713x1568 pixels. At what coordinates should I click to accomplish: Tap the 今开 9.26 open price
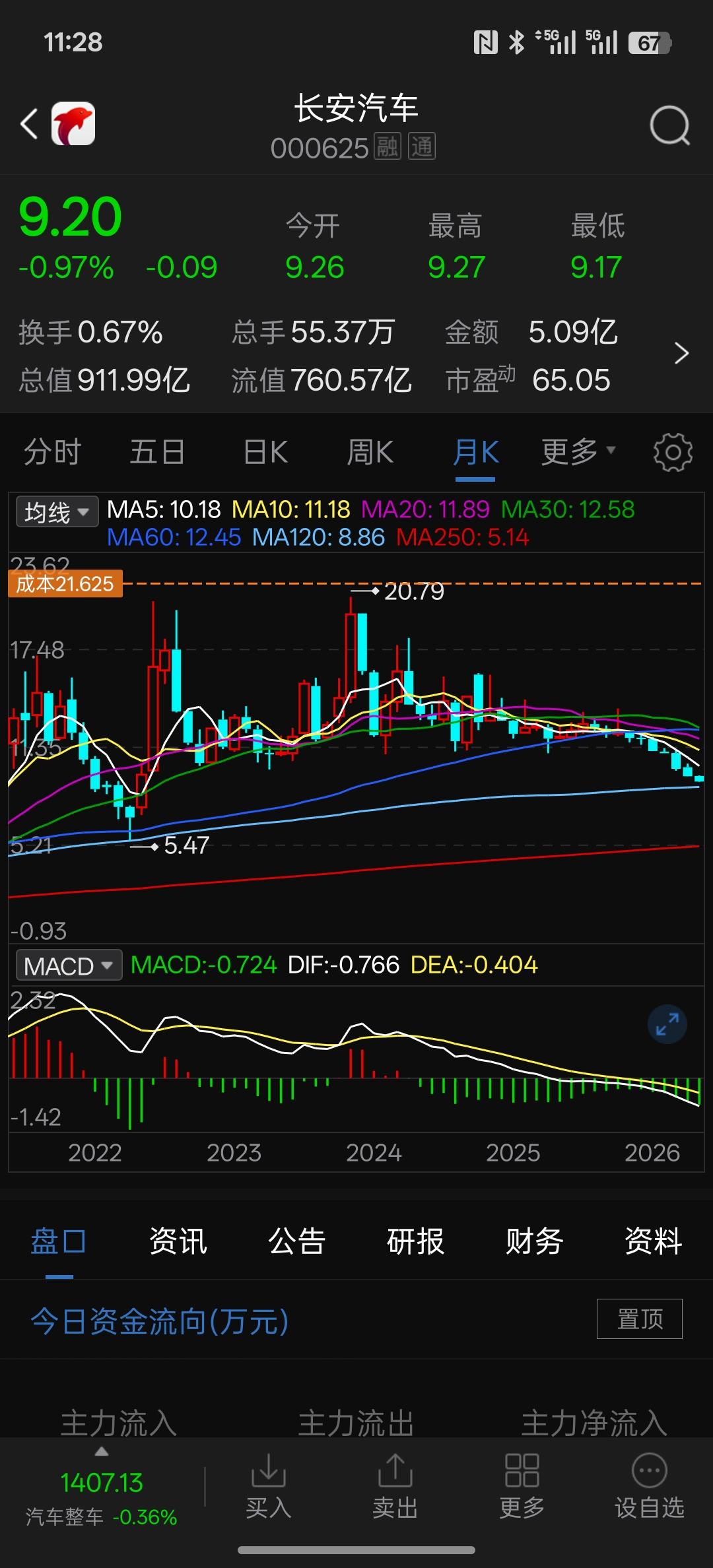314,247
